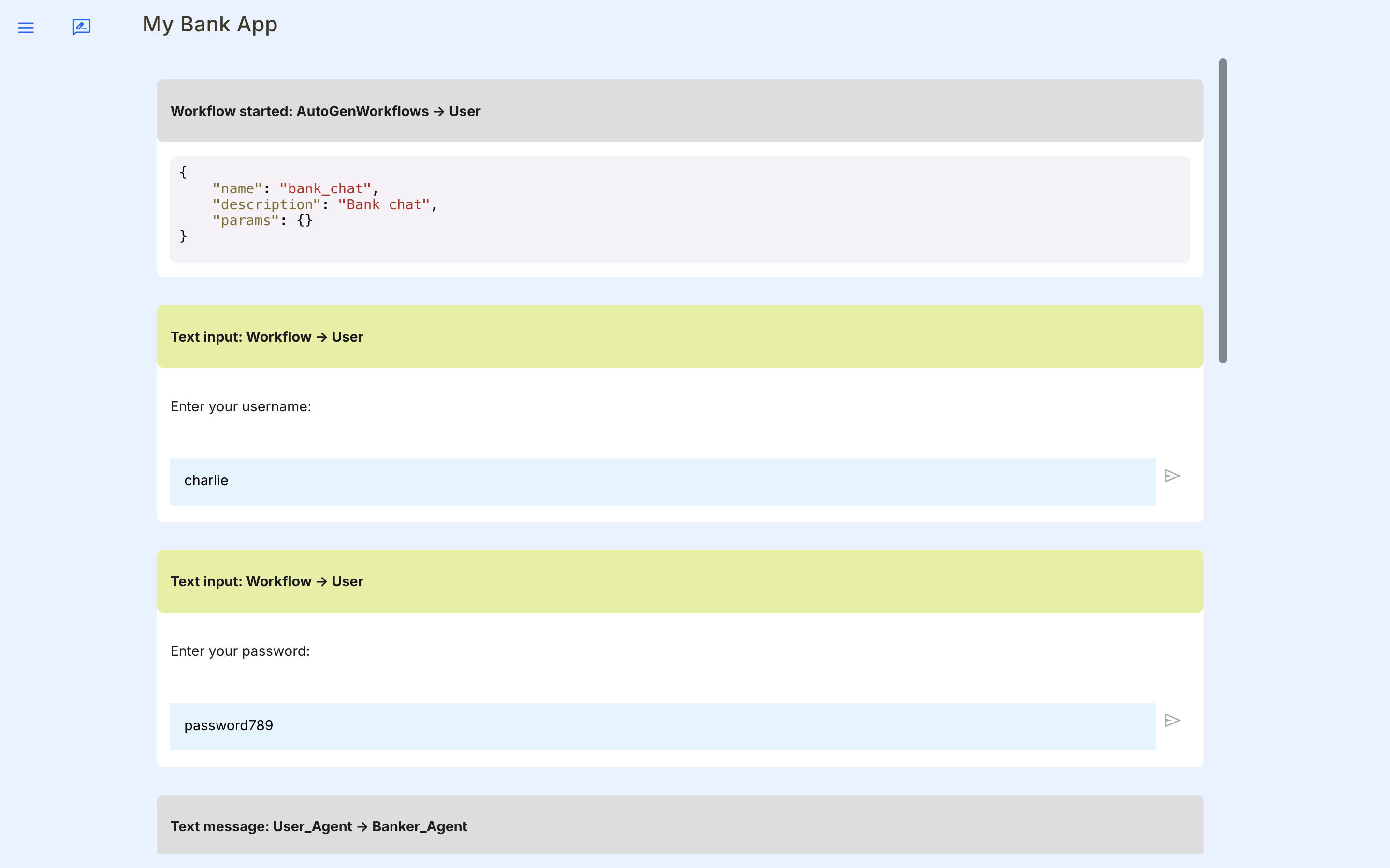Expand the User_Agent to Banker_Agent message header
This screenshot has width=1390, height=868.
click(x=680, y=825)
